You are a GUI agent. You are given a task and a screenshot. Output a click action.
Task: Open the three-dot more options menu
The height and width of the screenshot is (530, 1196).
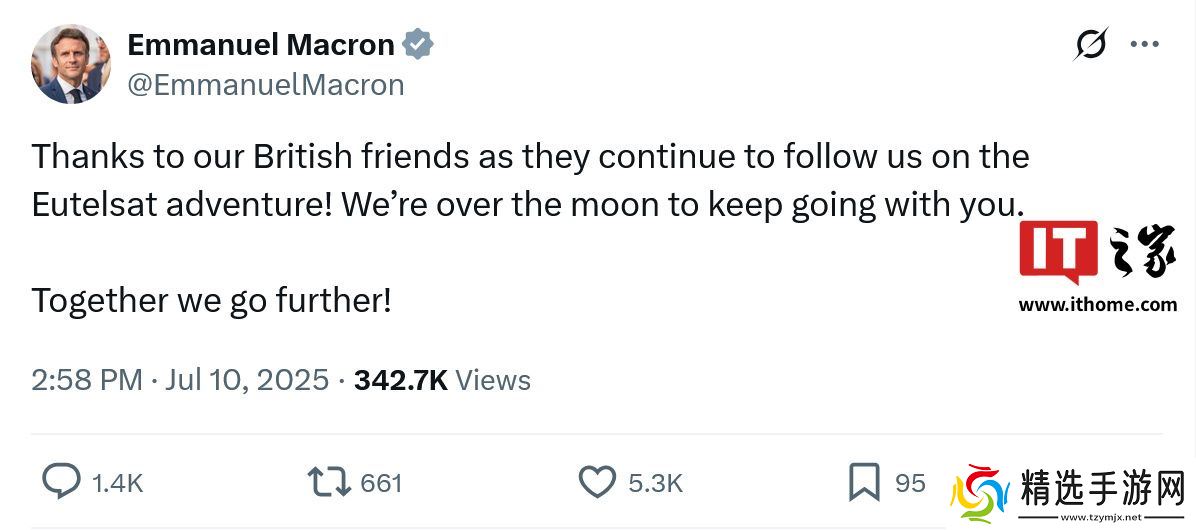(1144, 44)
